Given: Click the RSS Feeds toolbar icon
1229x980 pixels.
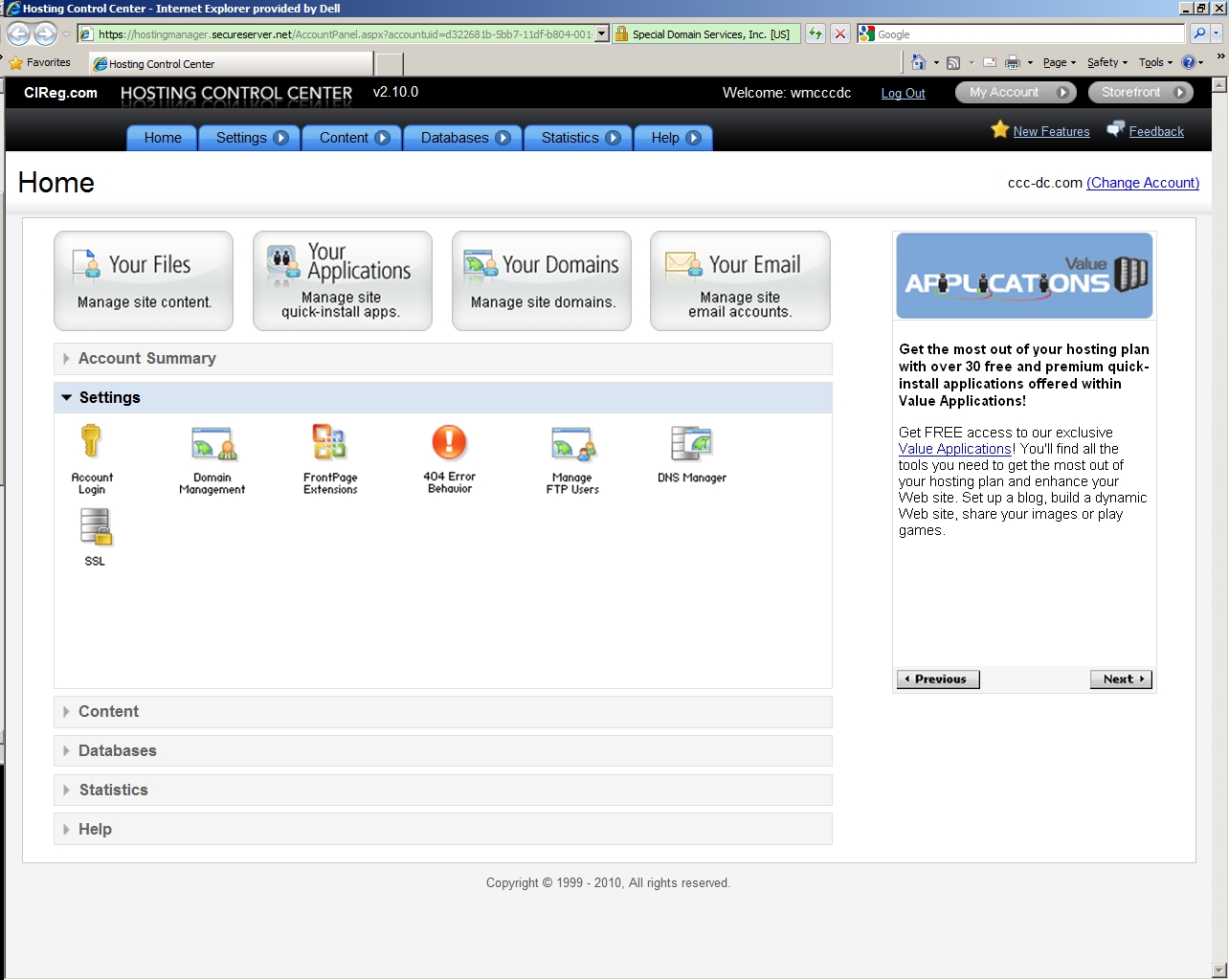Looking at the screenshot, I should [x=953, y=63].
